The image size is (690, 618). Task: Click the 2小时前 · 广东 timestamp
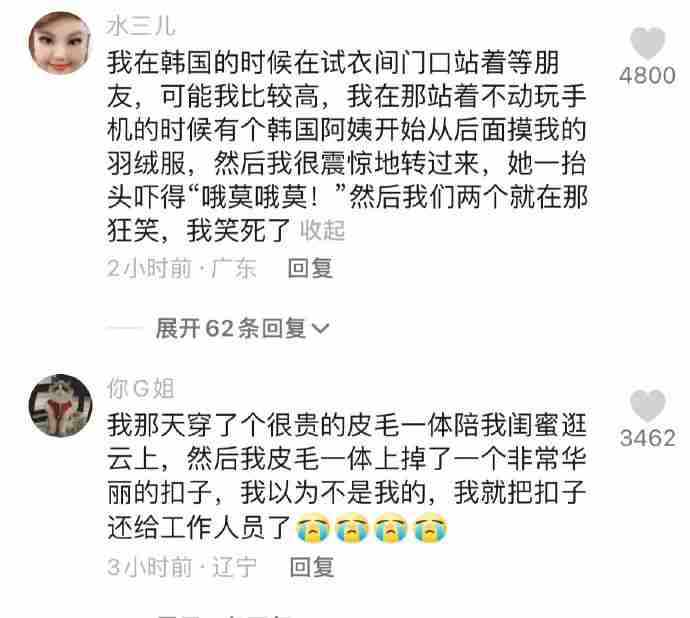181,268
